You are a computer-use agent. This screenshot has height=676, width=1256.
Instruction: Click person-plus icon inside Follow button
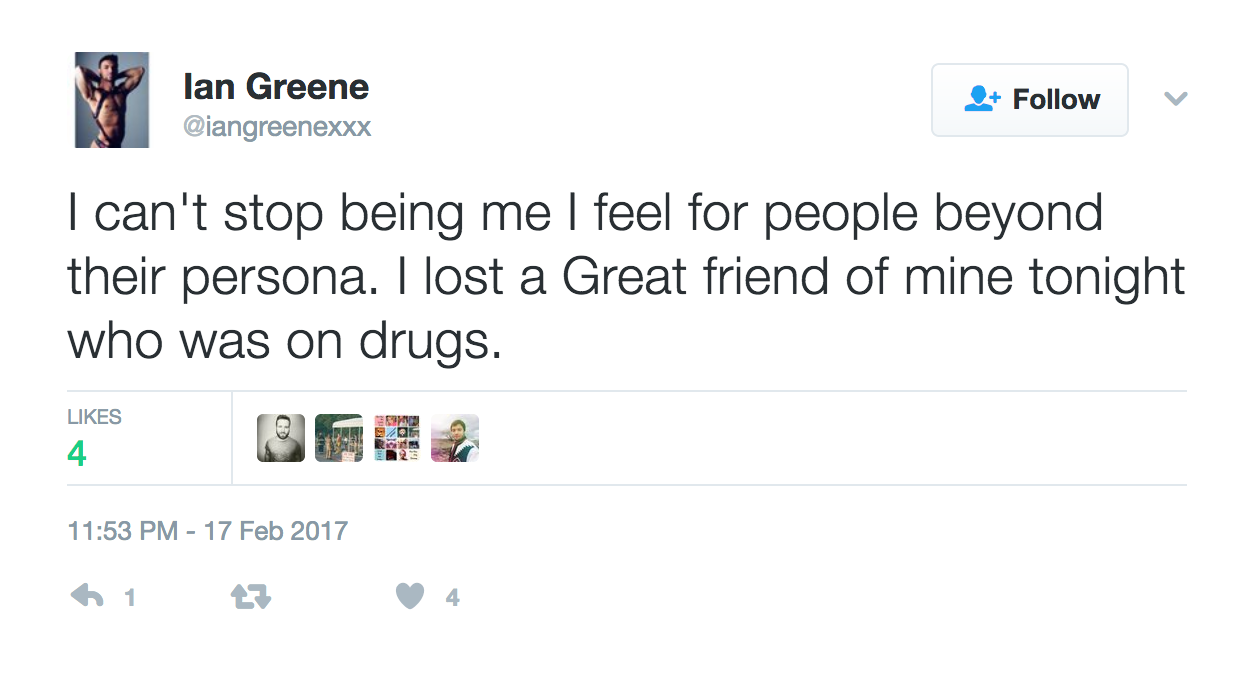983,99
